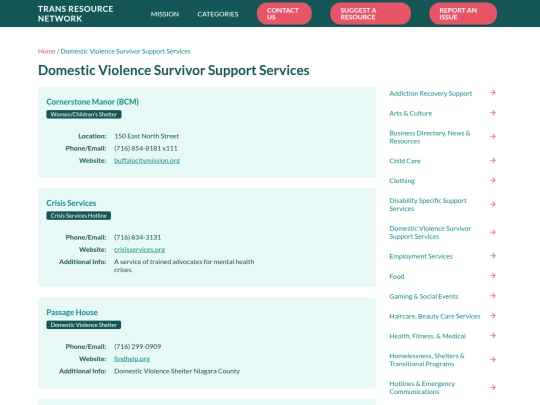
Task: Click arrow icon beside Arts & Culture
Action: click(493, 113)
